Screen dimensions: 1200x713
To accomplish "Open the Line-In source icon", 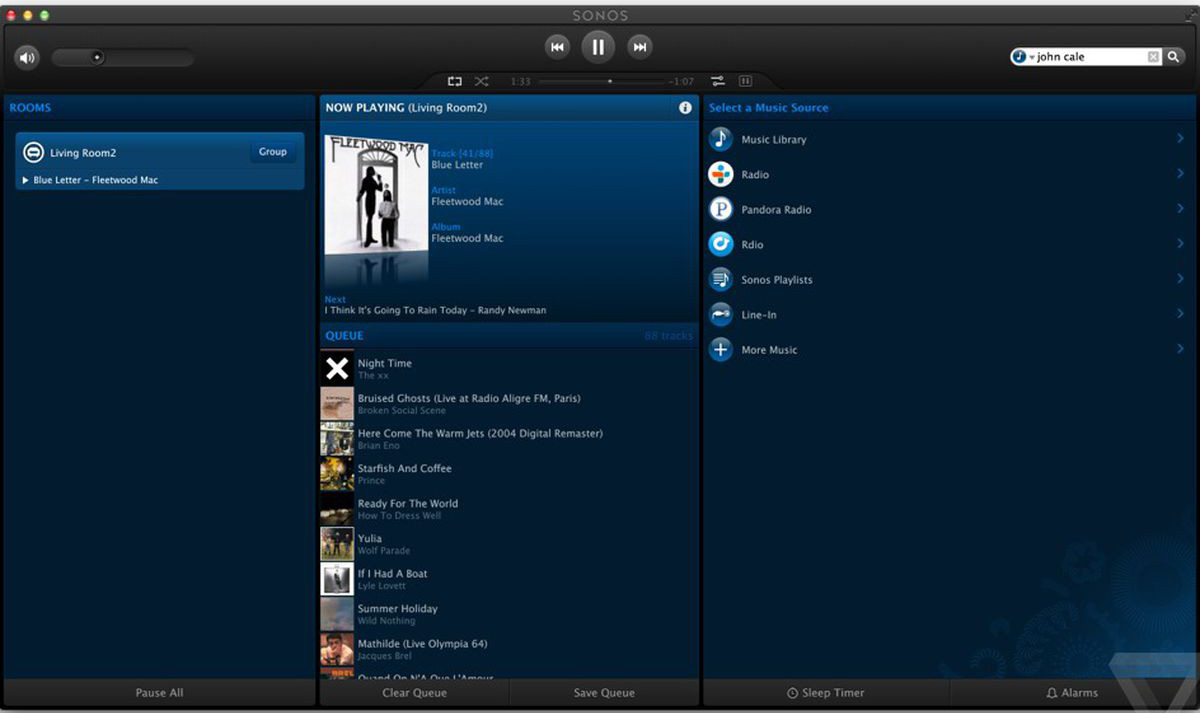I will pyautogui.click(x=721, y=315).
